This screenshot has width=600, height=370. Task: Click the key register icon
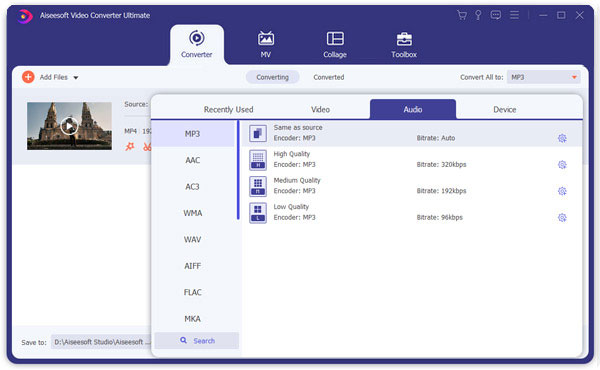coord(478,15)
